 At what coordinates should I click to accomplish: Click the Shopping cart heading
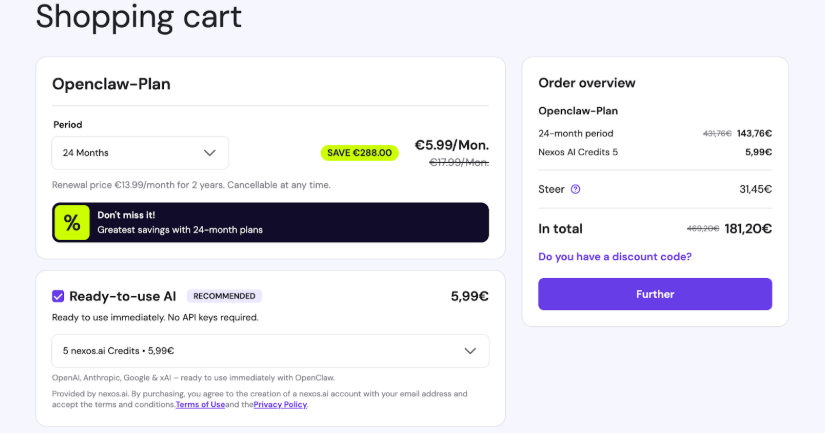point(138,16)
